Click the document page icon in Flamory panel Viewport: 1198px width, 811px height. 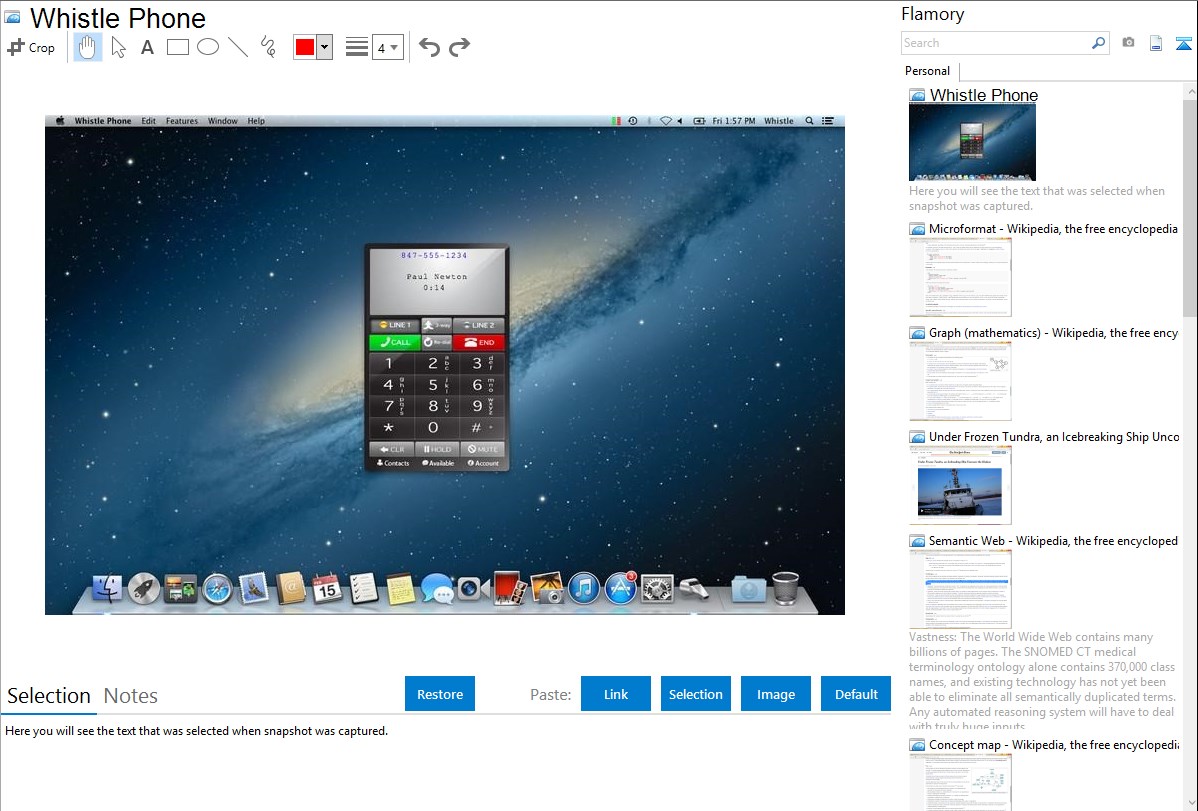click(1156, 44)
